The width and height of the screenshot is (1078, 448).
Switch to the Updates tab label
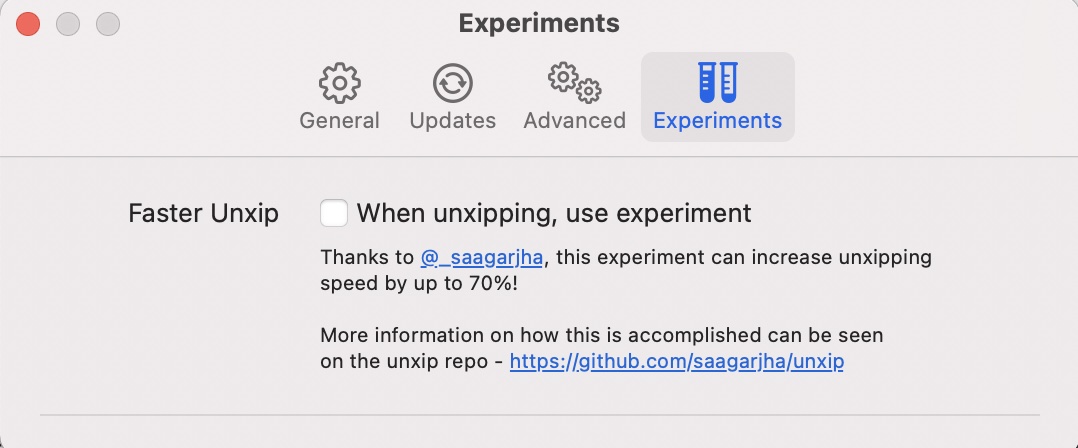(x=452, y=121)
